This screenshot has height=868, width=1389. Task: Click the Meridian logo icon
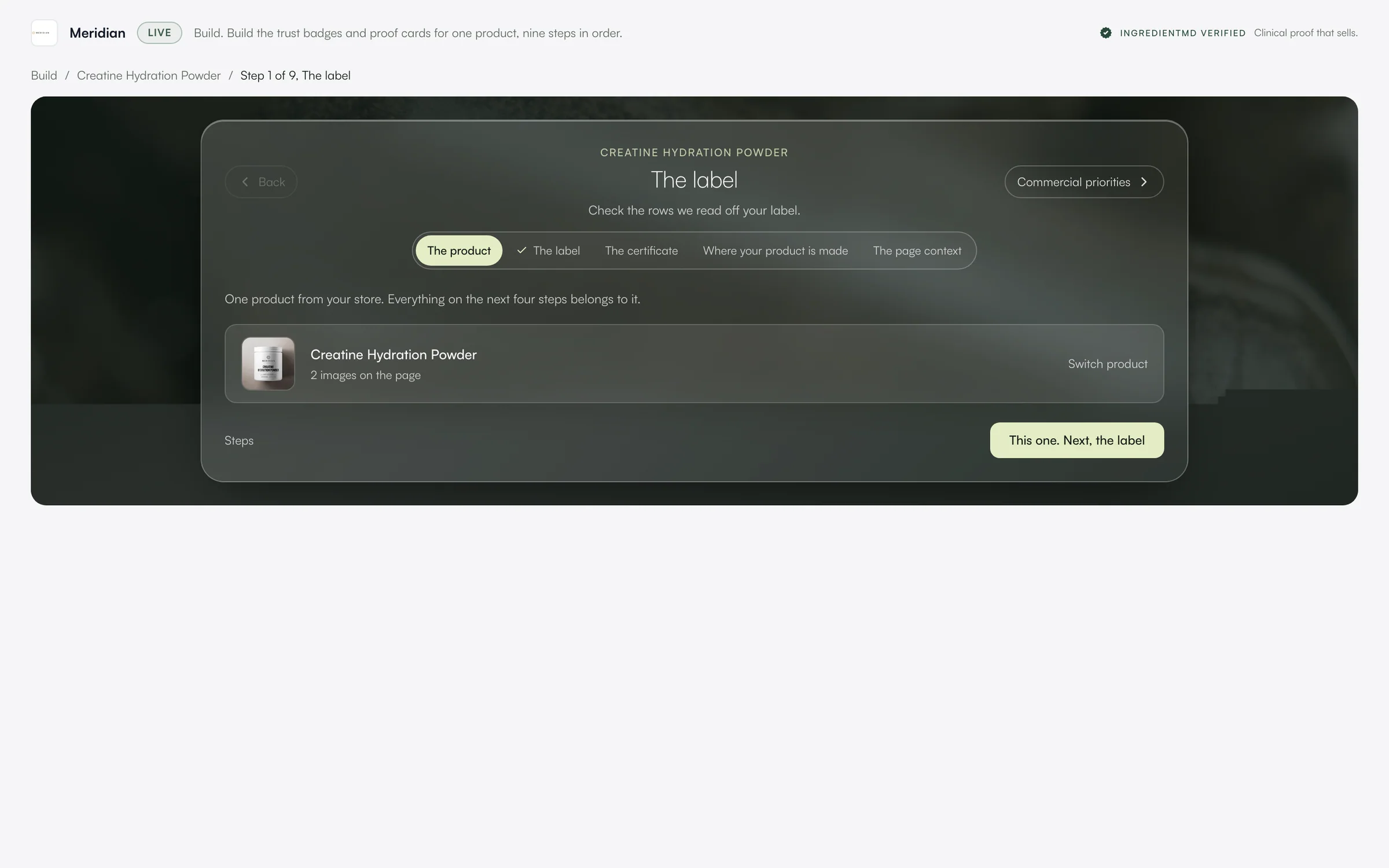coord(44,33)
